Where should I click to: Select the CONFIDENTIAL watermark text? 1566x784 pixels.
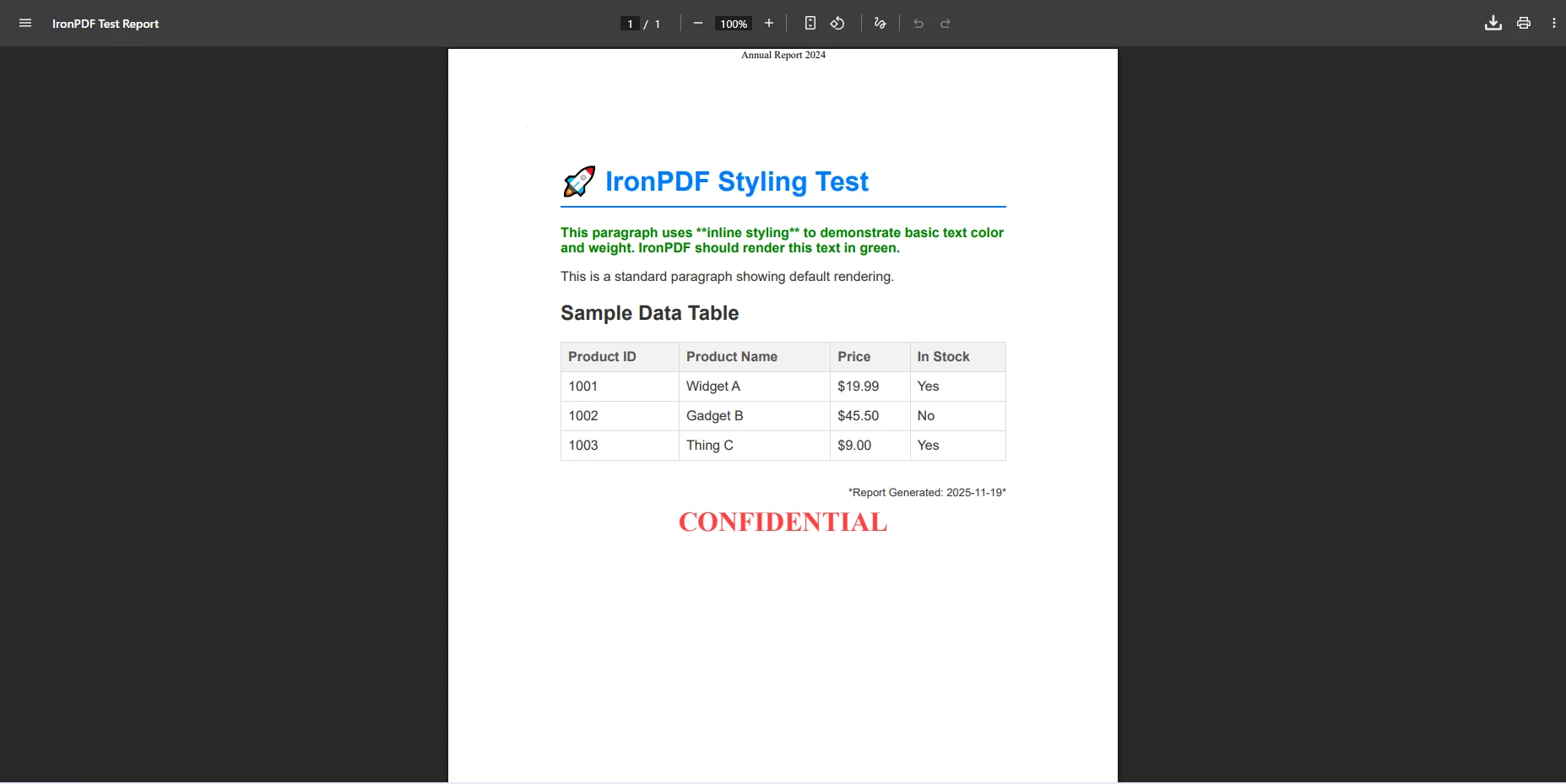point(782,521)
